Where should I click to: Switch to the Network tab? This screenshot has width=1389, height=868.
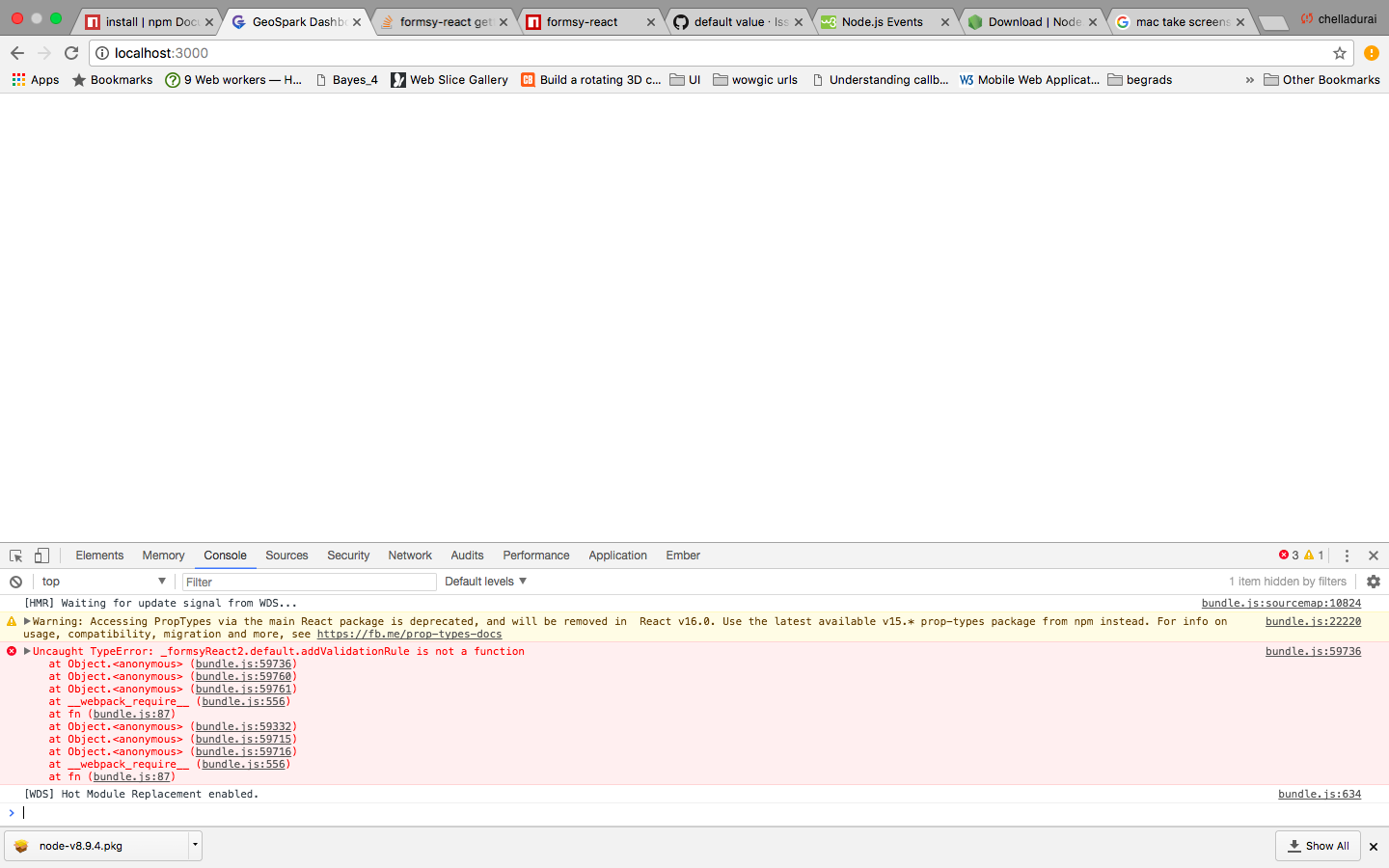click(x=409, y=556)
